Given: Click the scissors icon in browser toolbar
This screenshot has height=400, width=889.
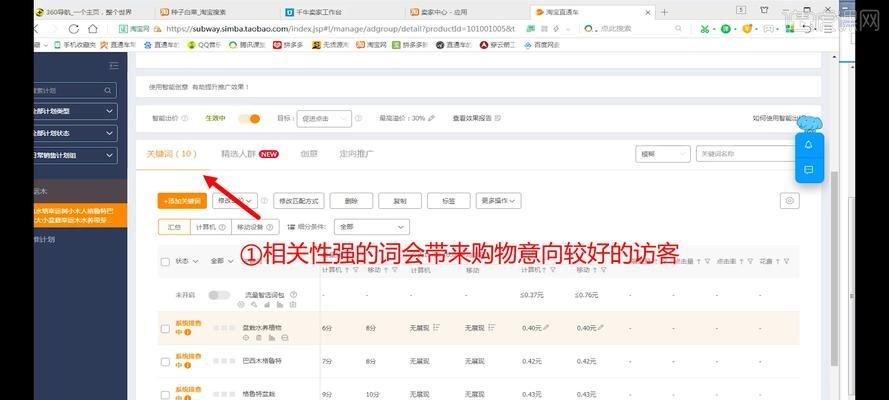Looking at the screenshot, I should (704, 29).
